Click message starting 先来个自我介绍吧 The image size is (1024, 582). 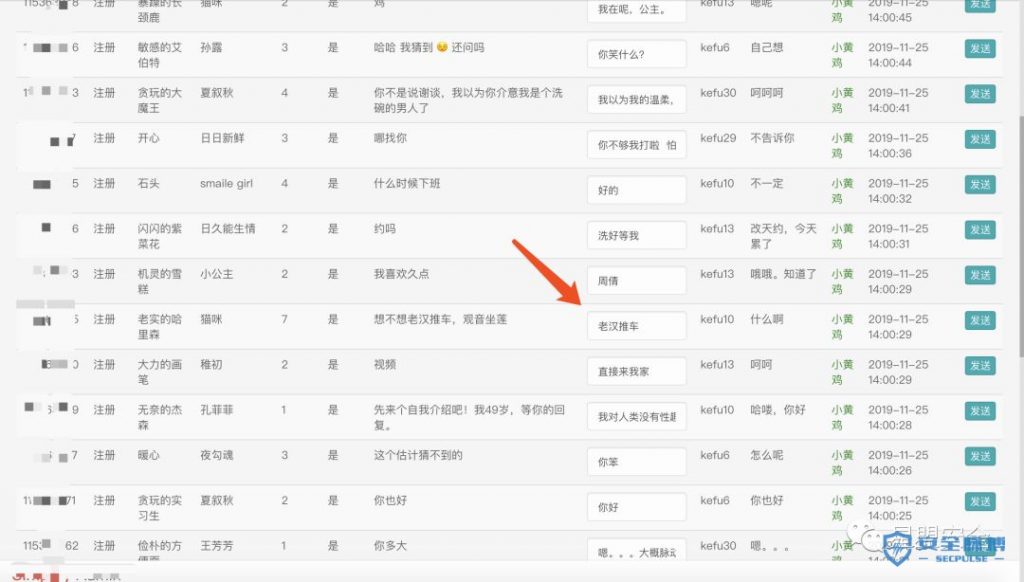(469, 417)
